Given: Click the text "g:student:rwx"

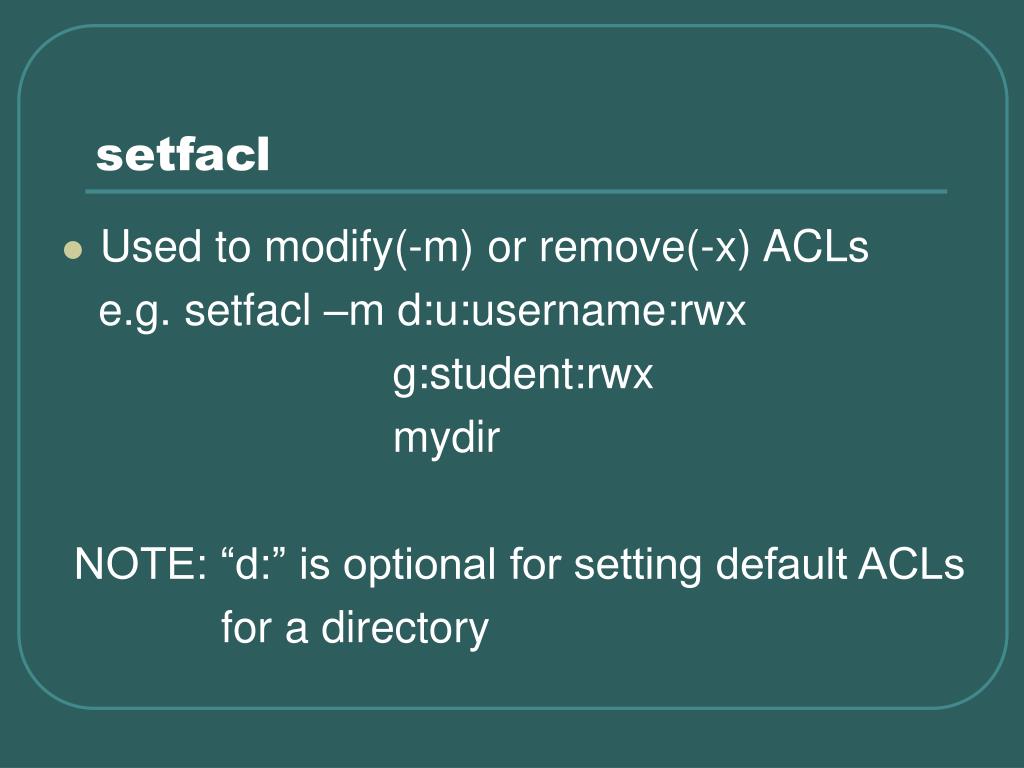Looking at the screenshot, I should point(523,376).
